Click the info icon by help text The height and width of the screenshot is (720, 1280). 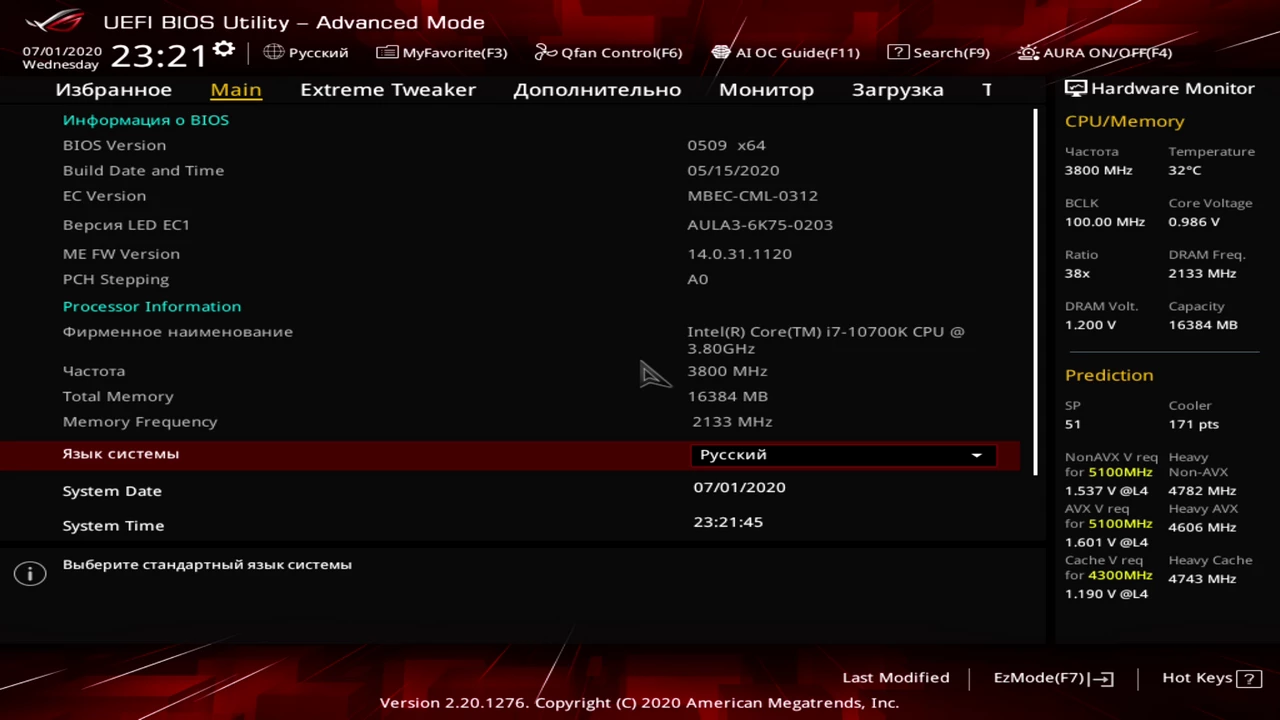30,573
